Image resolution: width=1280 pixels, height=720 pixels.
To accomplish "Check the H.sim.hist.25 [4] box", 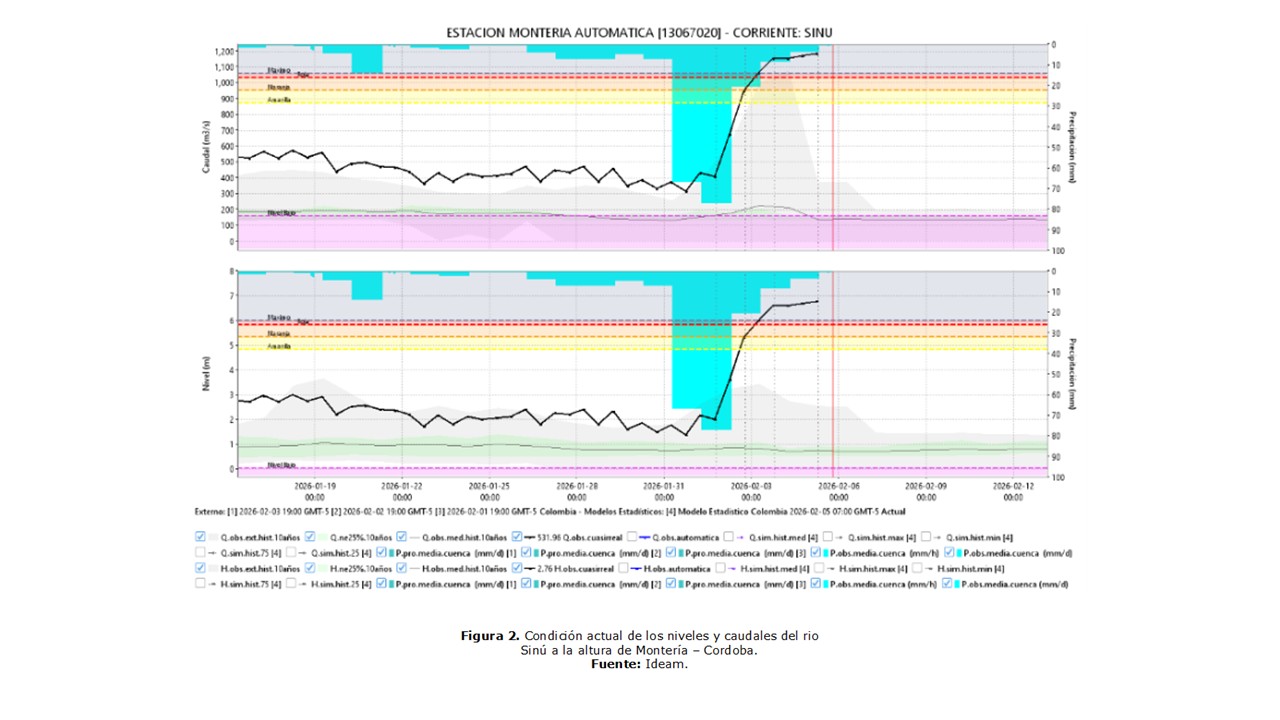I will point(292,582).
